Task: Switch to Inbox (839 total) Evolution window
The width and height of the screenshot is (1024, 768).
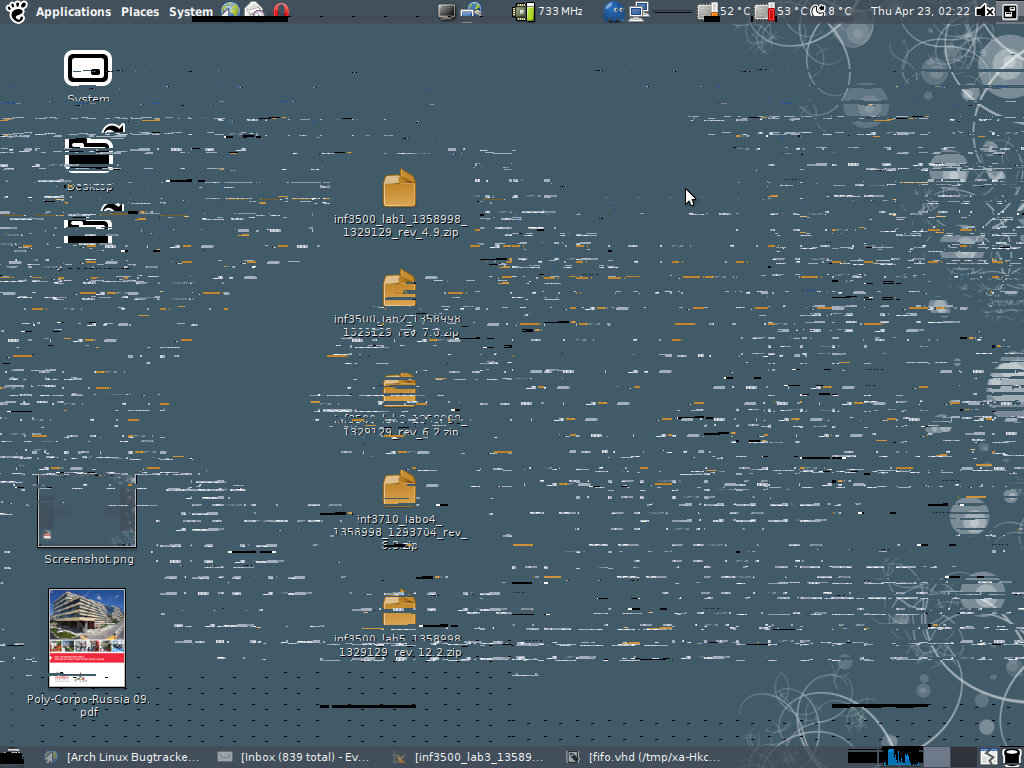Action: [x=296, y=757]
